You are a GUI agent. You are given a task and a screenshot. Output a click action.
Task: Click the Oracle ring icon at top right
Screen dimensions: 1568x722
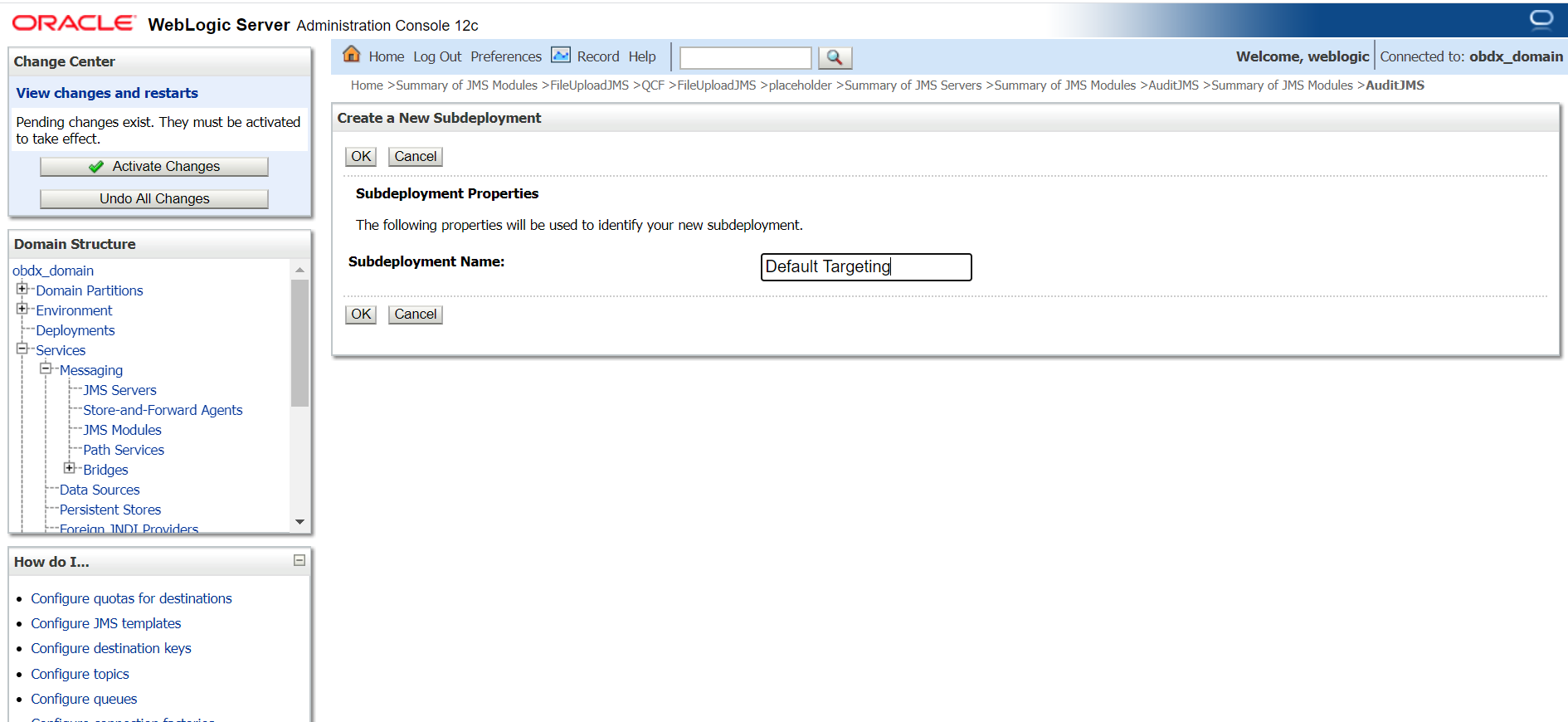tap(1541, 19)
